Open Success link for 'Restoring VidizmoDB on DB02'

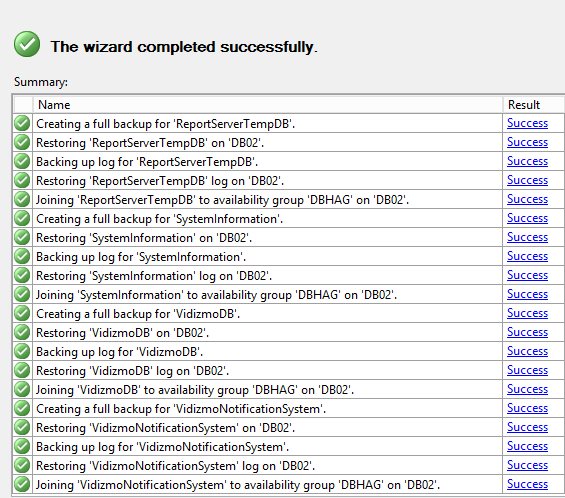527,332
